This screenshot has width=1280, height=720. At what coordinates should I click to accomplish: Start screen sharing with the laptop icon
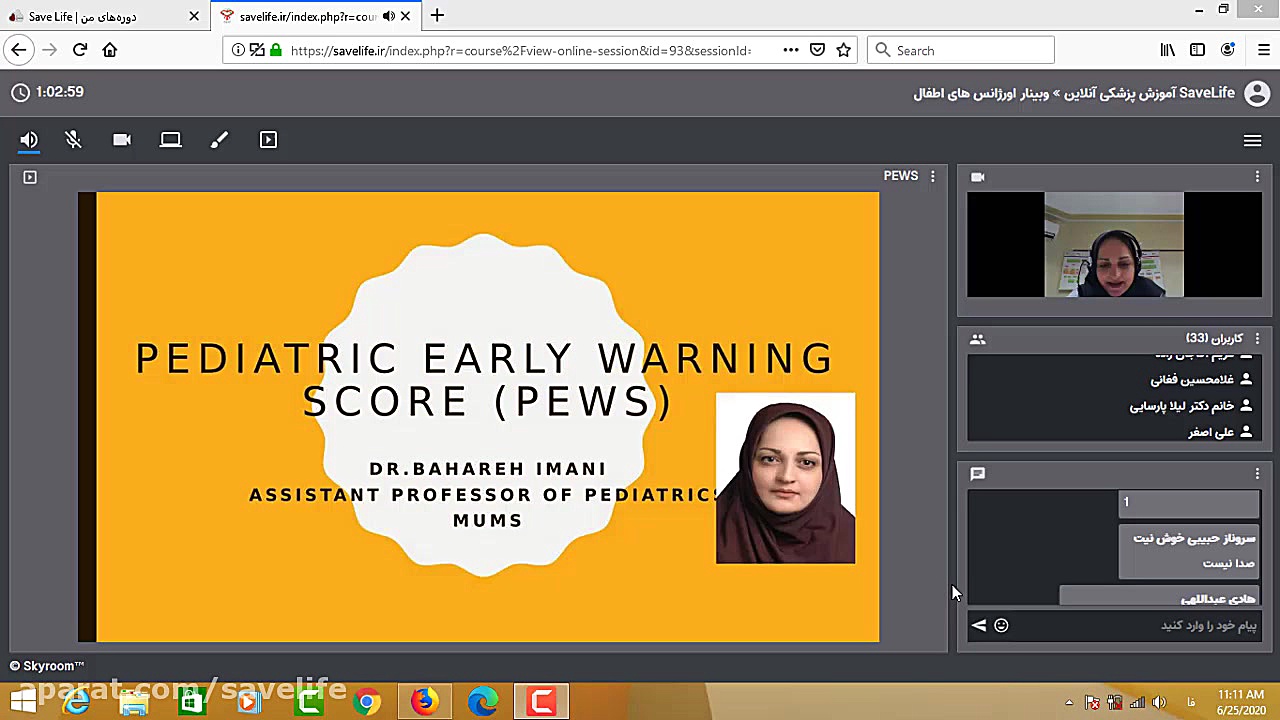(170, 140)
